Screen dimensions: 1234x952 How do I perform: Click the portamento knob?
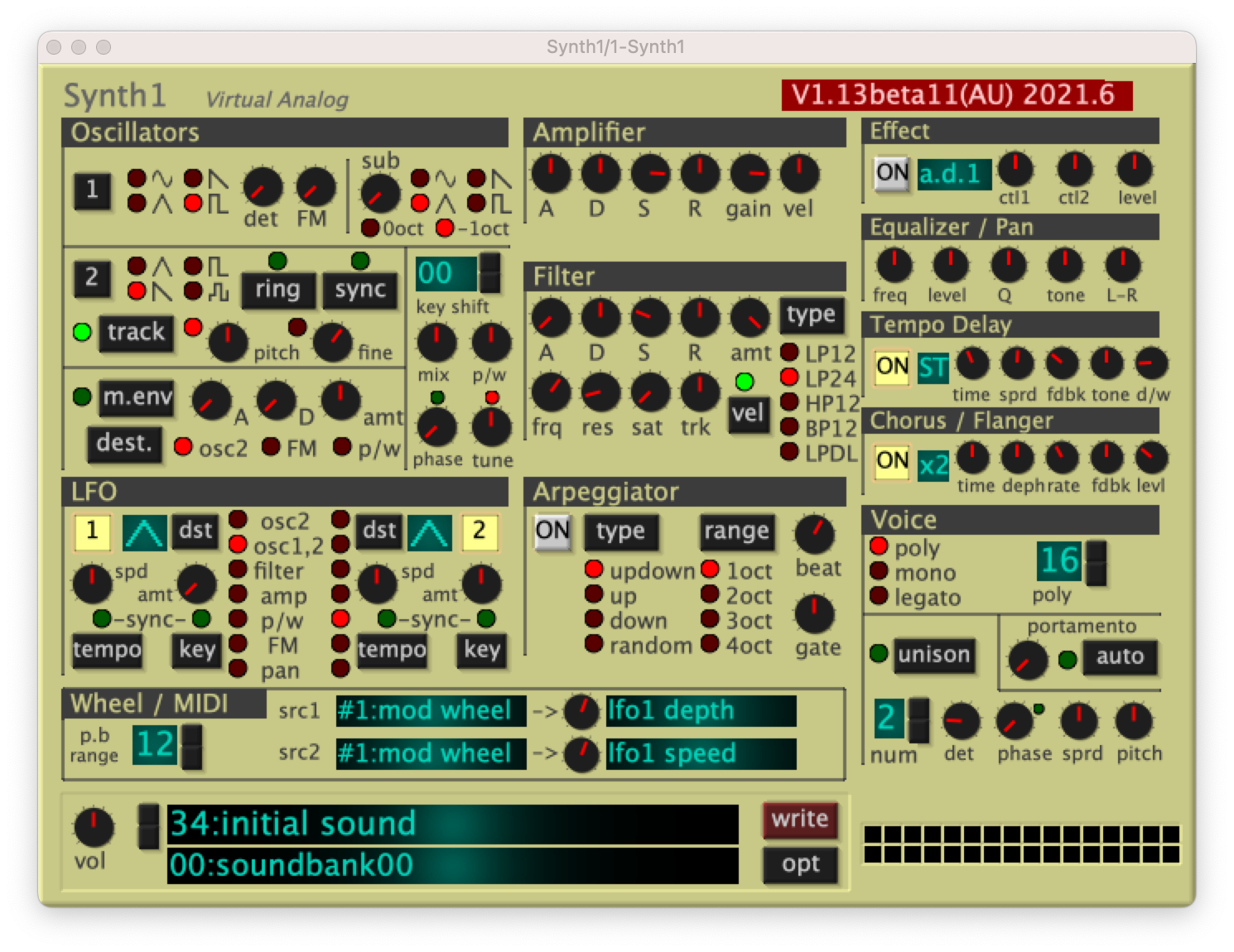(1028, 661)
